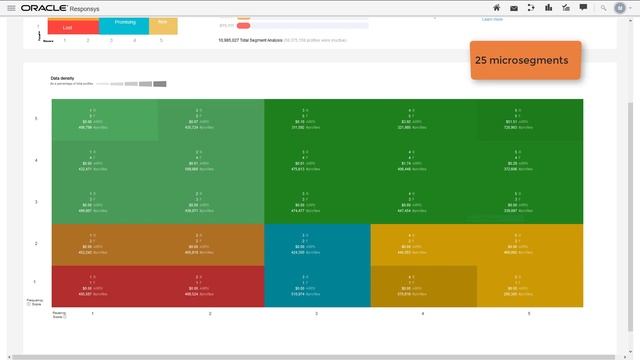Click the middle Data density swatch
The image size is (640, 360).
click(x=131, y=84)
